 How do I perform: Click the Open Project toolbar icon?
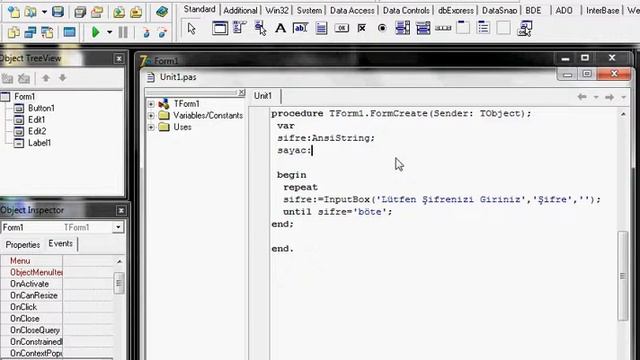click(97, 12)
